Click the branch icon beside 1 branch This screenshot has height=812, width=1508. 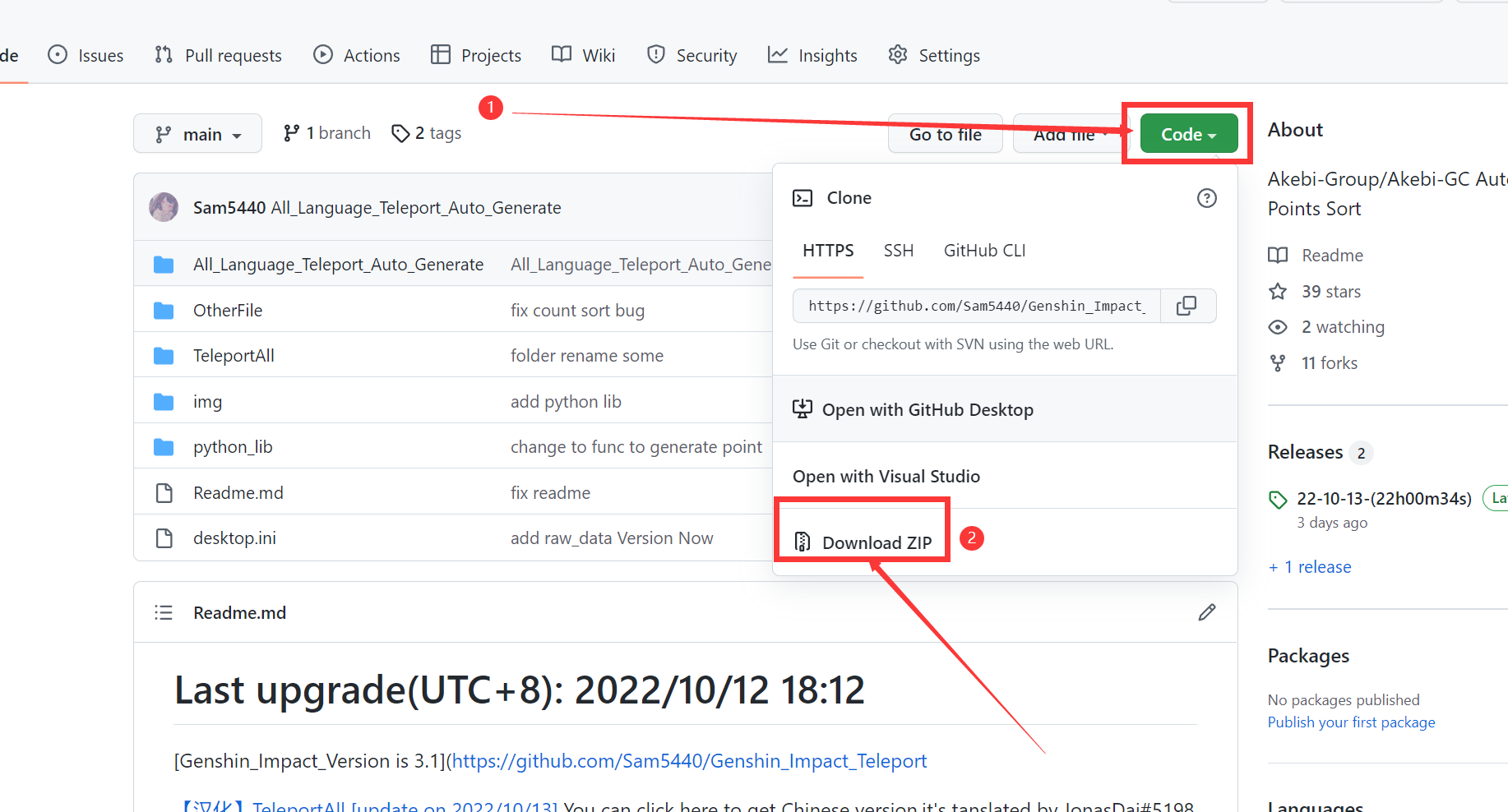[291, 133]
